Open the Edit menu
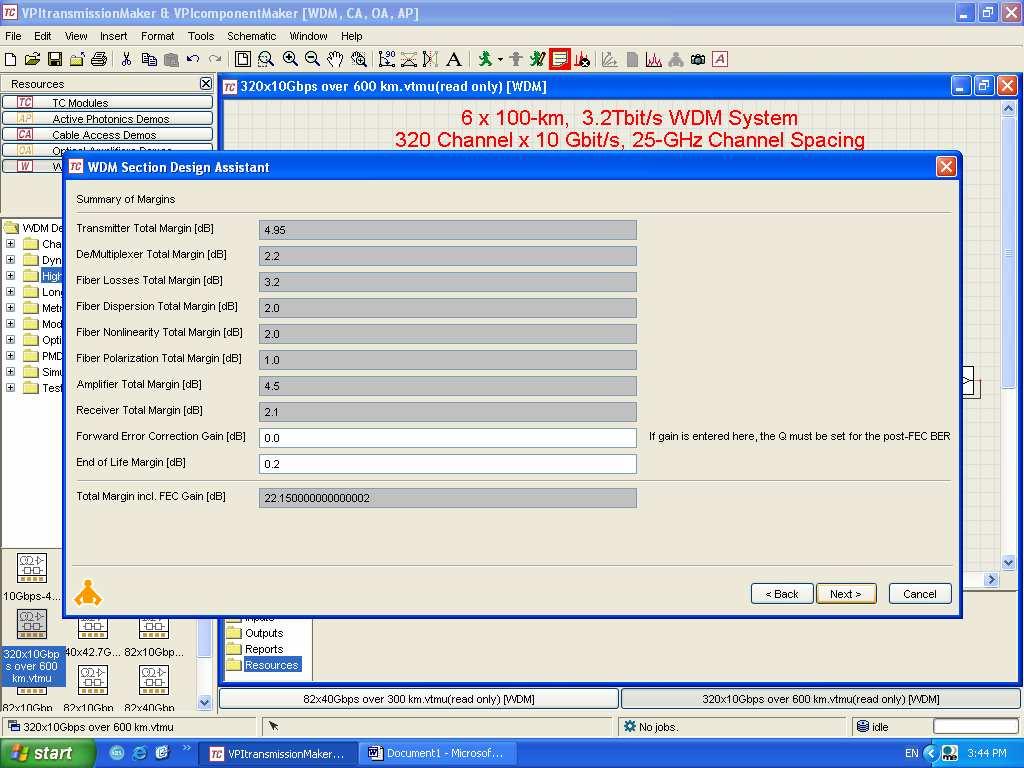 42,36
